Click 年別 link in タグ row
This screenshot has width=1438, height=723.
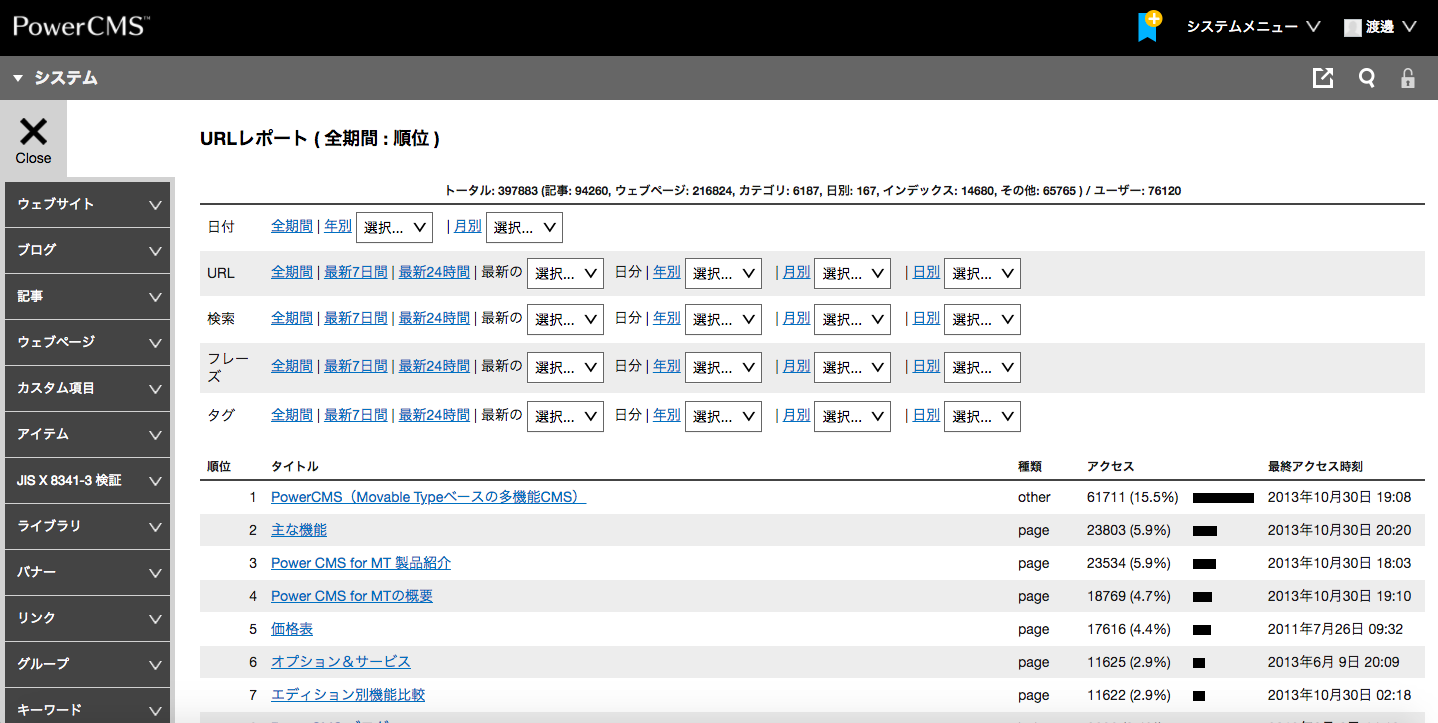click(x=667, y=414)
